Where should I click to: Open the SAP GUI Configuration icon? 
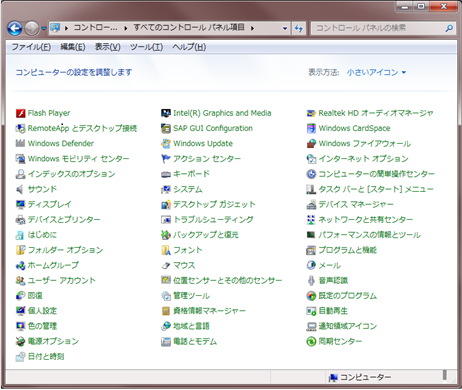click(166, 128)
